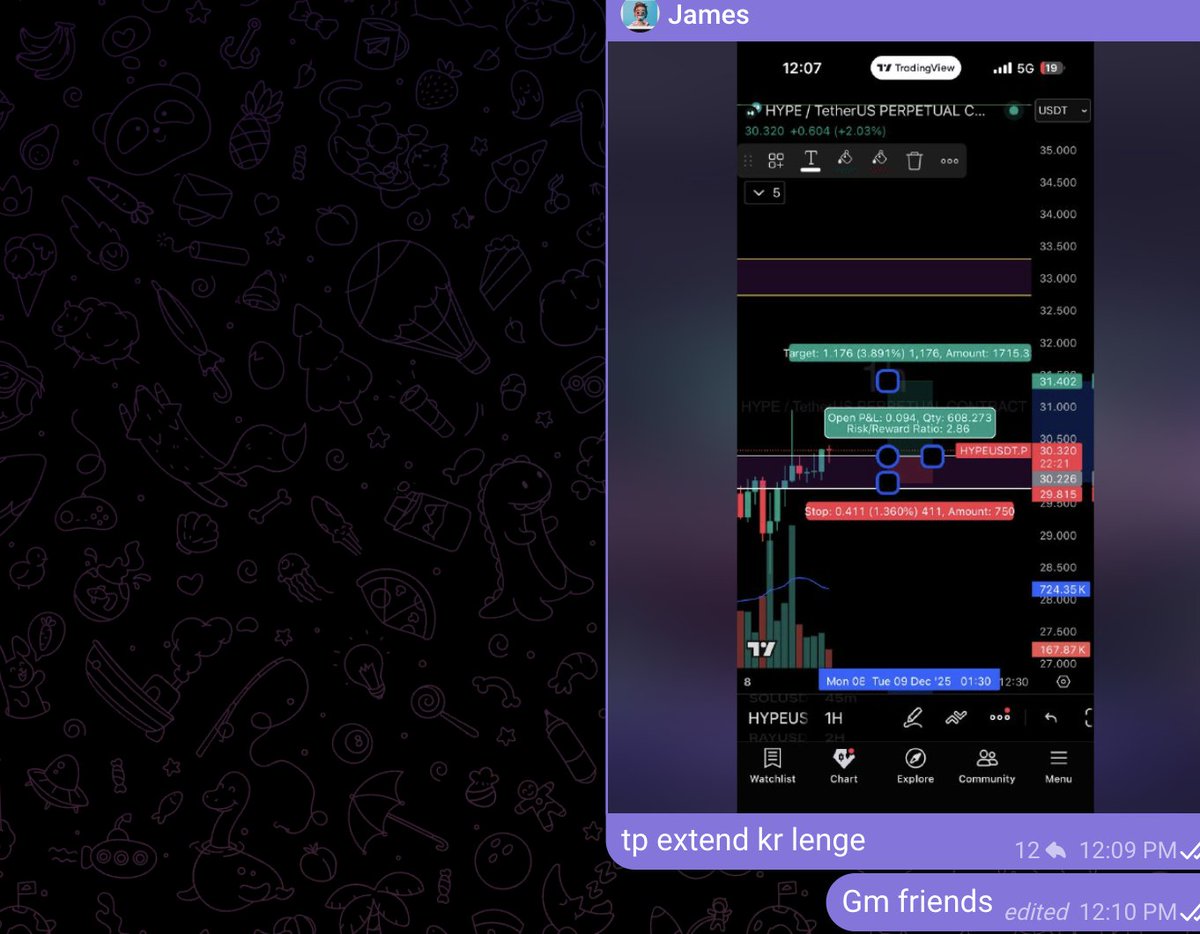Click the 29.815 stop price tag
Viewport: 1200px width, 934px height.
pyautogui.click(x=1058, y=495)
